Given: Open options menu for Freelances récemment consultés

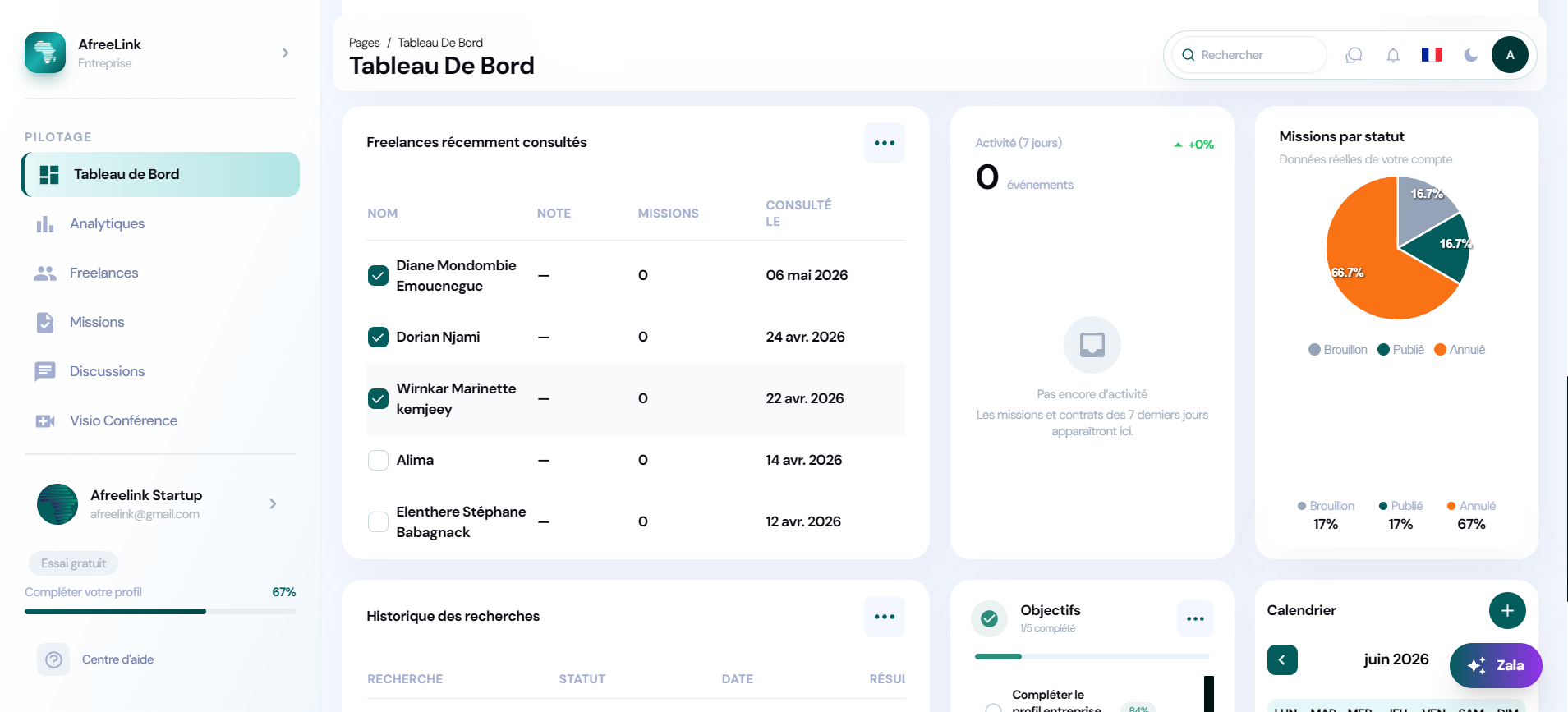Looking at the screenshot, I should (x=885, y=143).
